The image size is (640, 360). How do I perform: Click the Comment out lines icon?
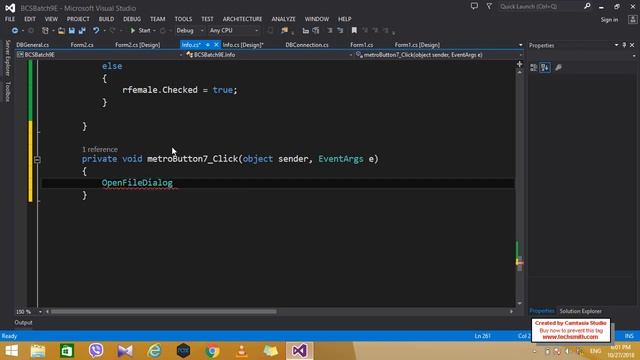(x=305, y=31)
